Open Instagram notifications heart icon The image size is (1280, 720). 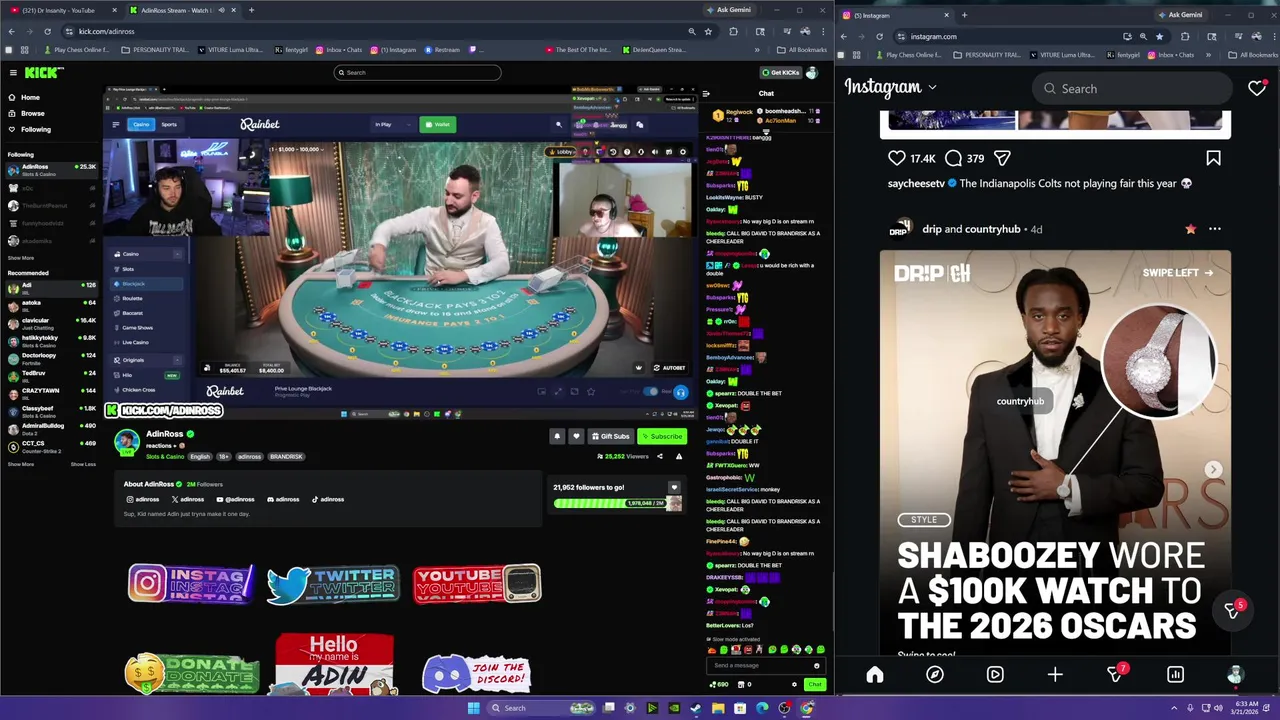click(1257, 88)
